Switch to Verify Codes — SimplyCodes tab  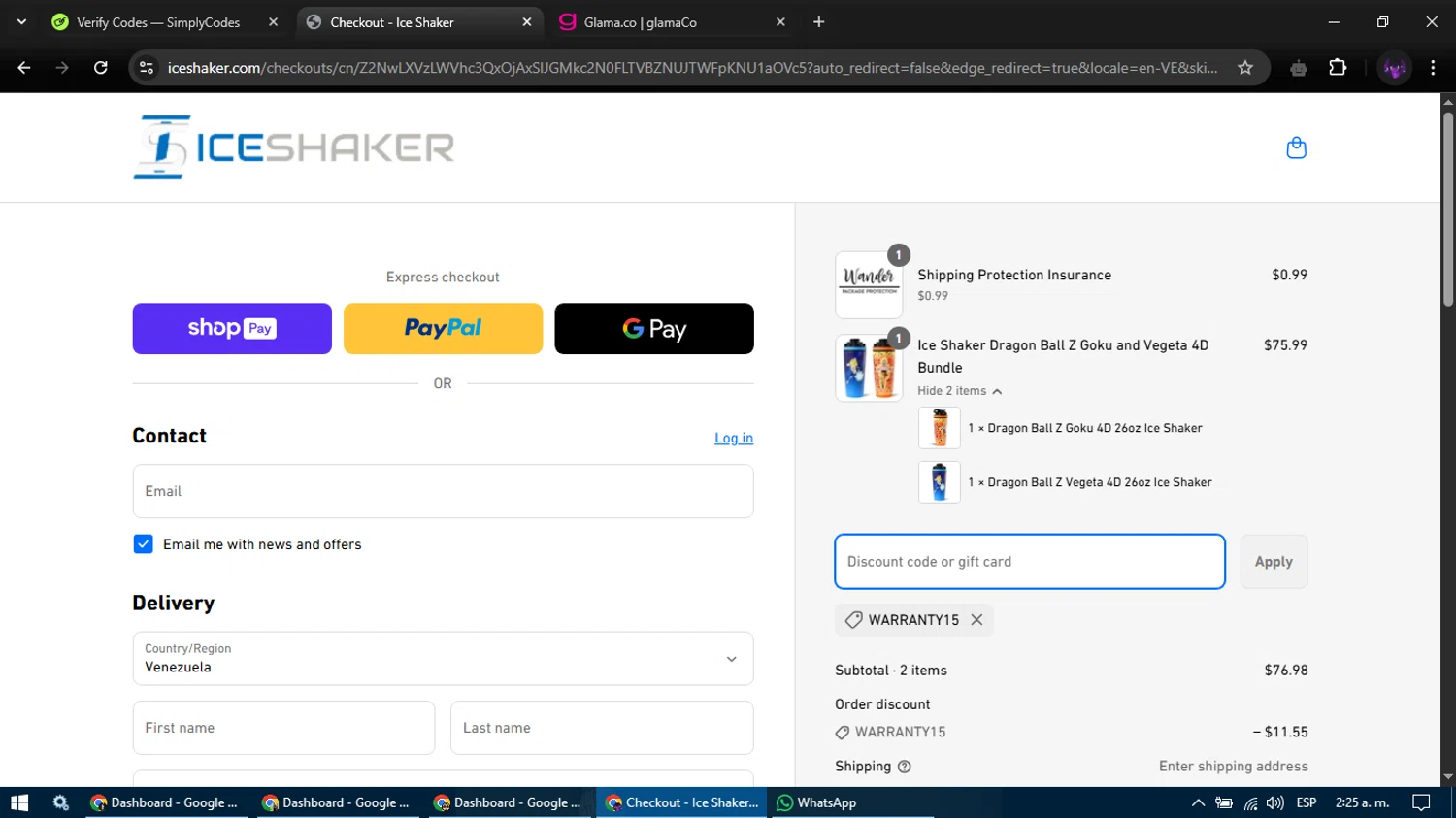click(165, 22)
